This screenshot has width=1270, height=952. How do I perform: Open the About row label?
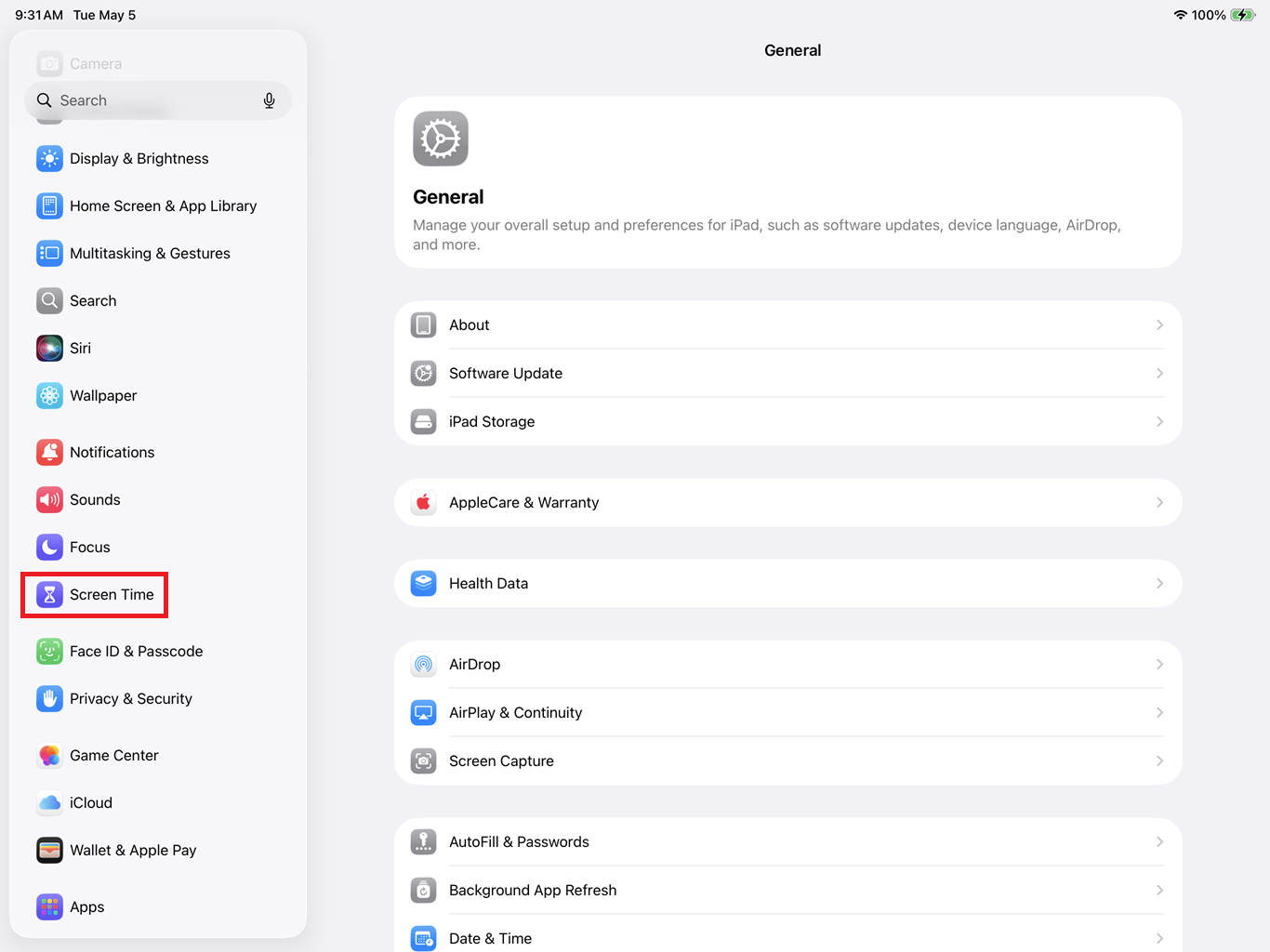pos(470,325)
